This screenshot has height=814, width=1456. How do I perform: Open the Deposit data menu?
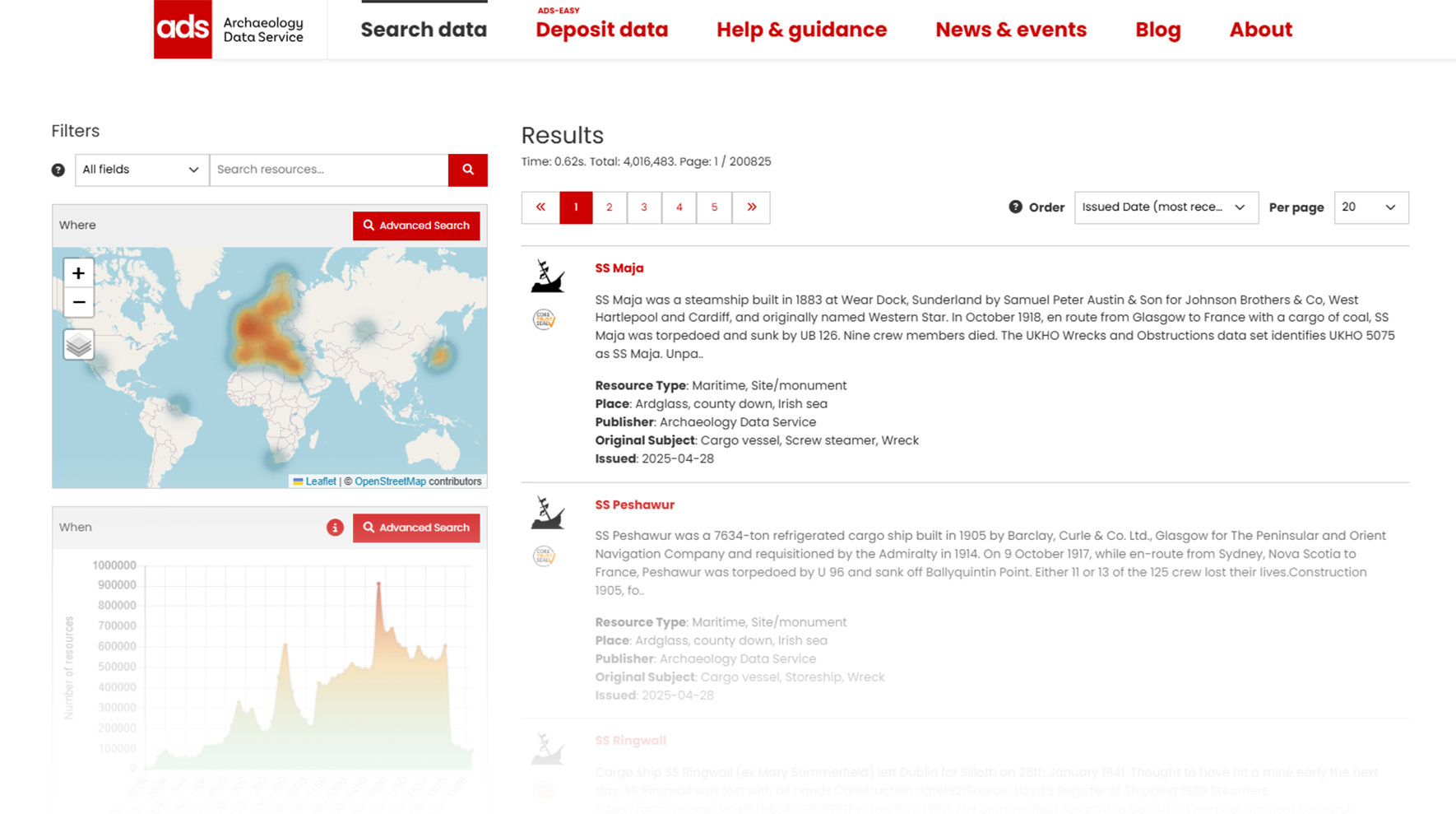601,30
